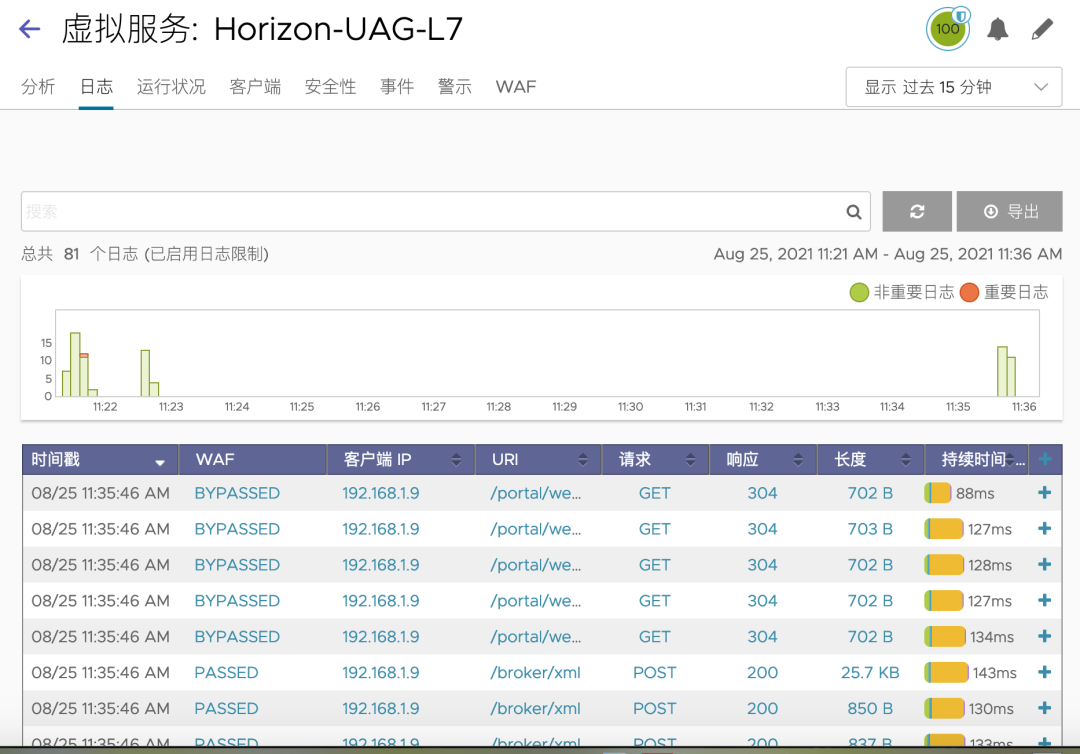This screenshot has height=754, width=1080.
Task: Export logs with 导出 button
Action: click(1010, 211)
